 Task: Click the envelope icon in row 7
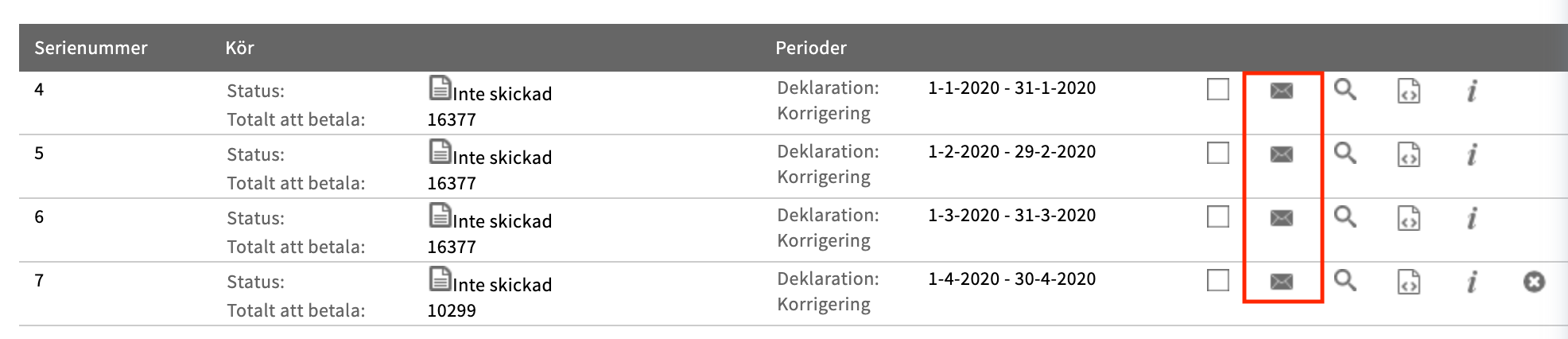(x=1281, y=282)
